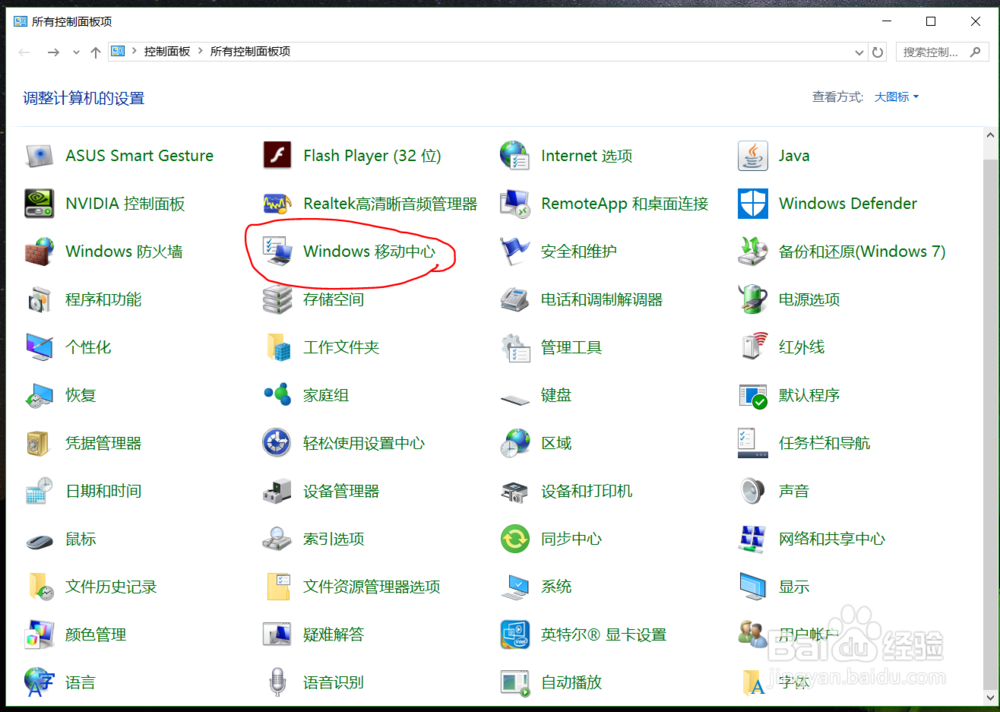The width and height of the screenshot is (1000, 712).
Task: Open the Windows Defender shield icon
Action: point(753,204)
